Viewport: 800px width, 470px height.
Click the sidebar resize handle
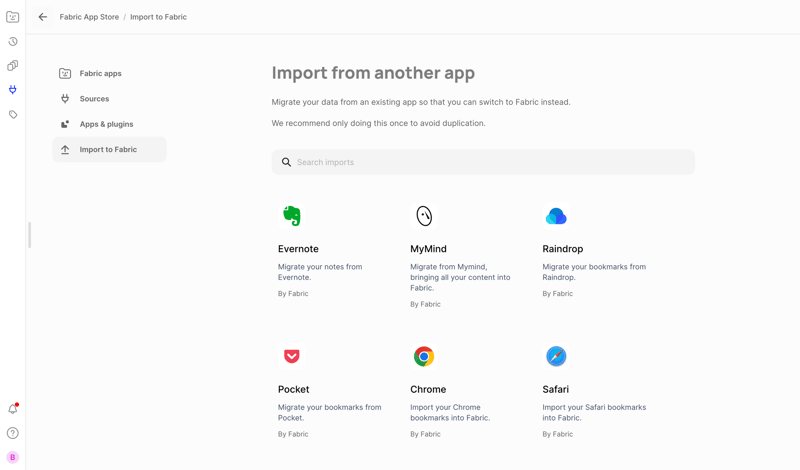coord(29,235)
